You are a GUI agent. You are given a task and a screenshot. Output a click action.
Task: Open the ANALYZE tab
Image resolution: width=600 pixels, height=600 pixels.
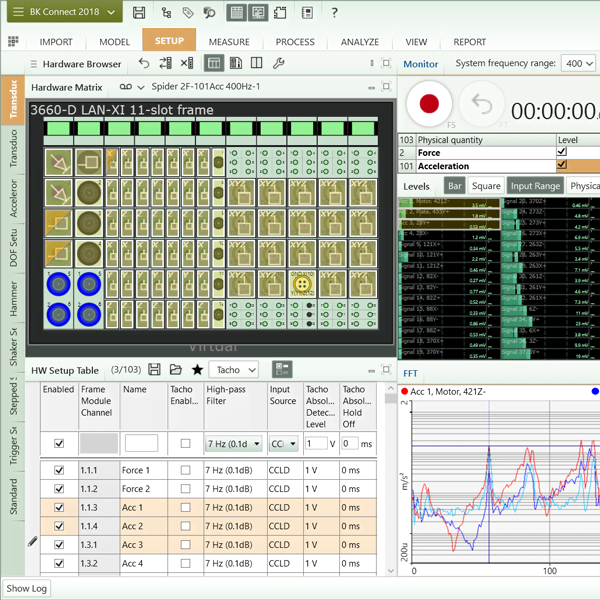click(x=359, y=42)
